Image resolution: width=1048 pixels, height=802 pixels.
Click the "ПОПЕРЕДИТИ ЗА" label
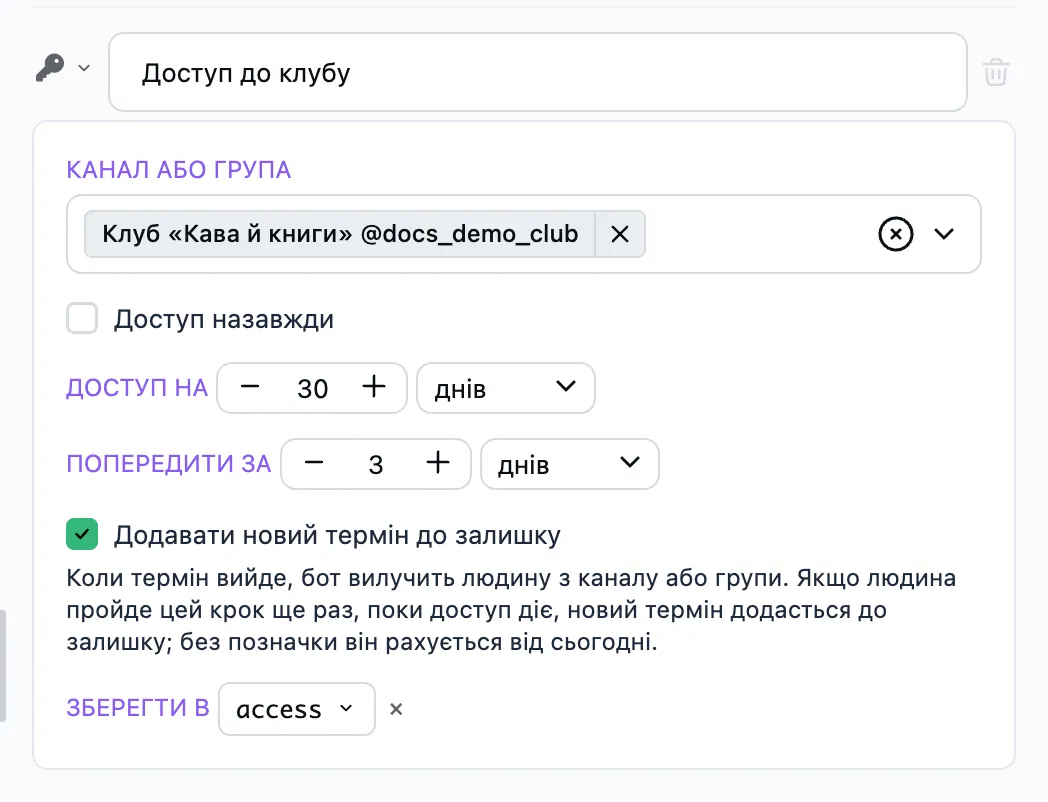coord(168,463)
